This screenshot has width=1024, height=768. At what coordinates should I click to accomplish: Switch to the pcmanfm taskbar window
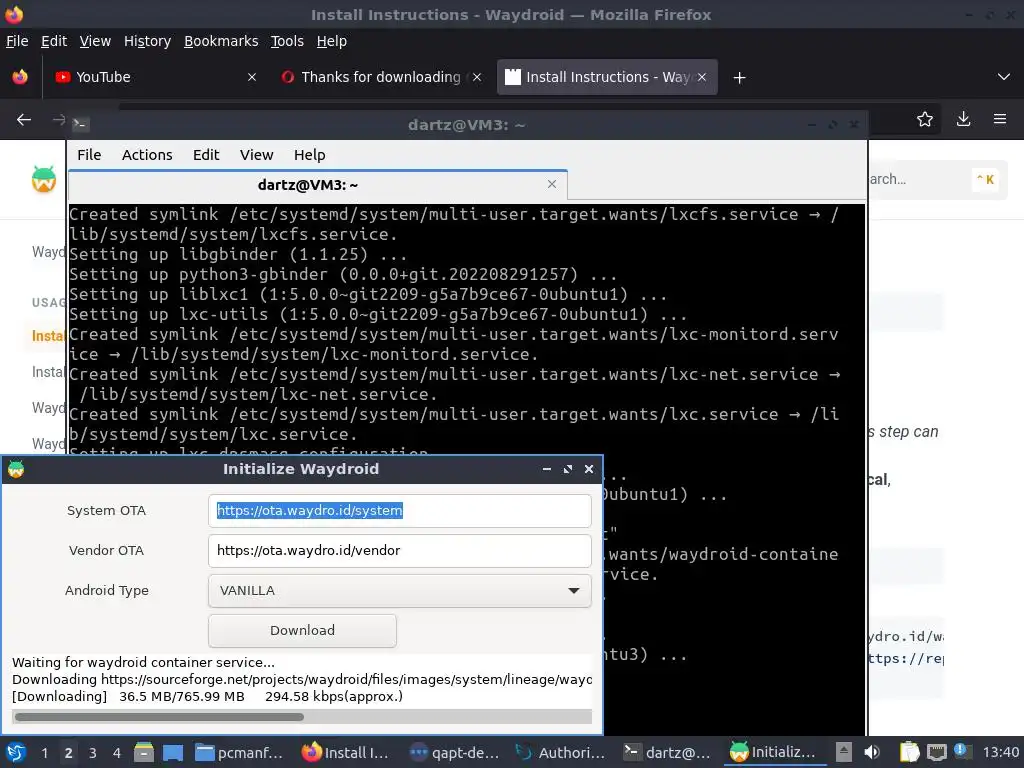[239, 752]
